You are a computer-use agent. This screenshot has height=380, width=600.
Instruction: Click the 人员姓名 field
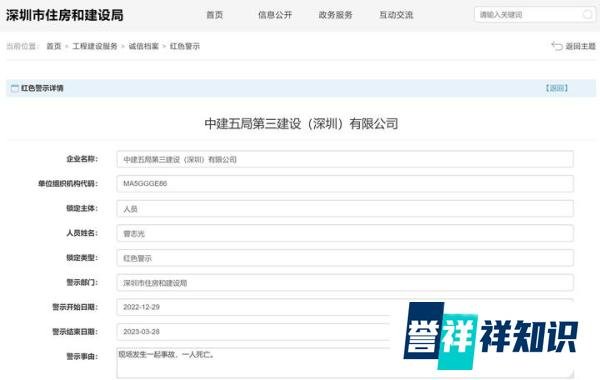(x=345, y=233)
